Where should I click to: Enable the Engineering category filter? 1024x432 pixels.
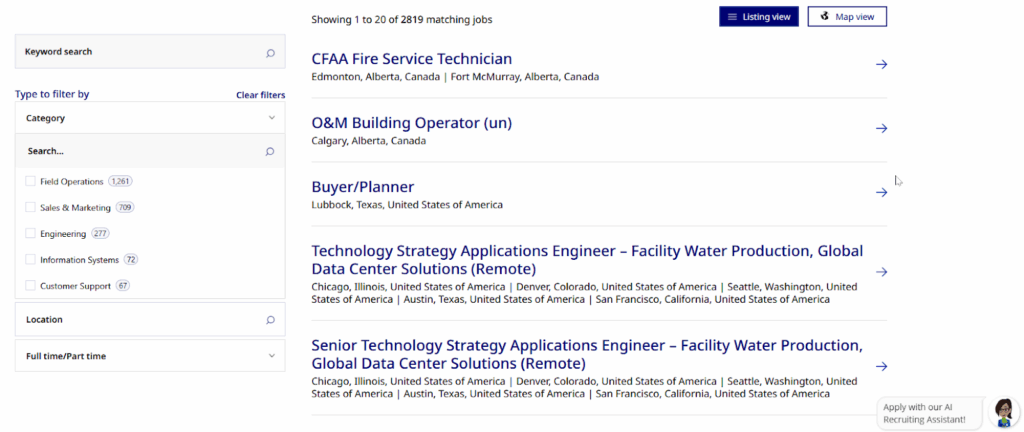pos(30,233)
